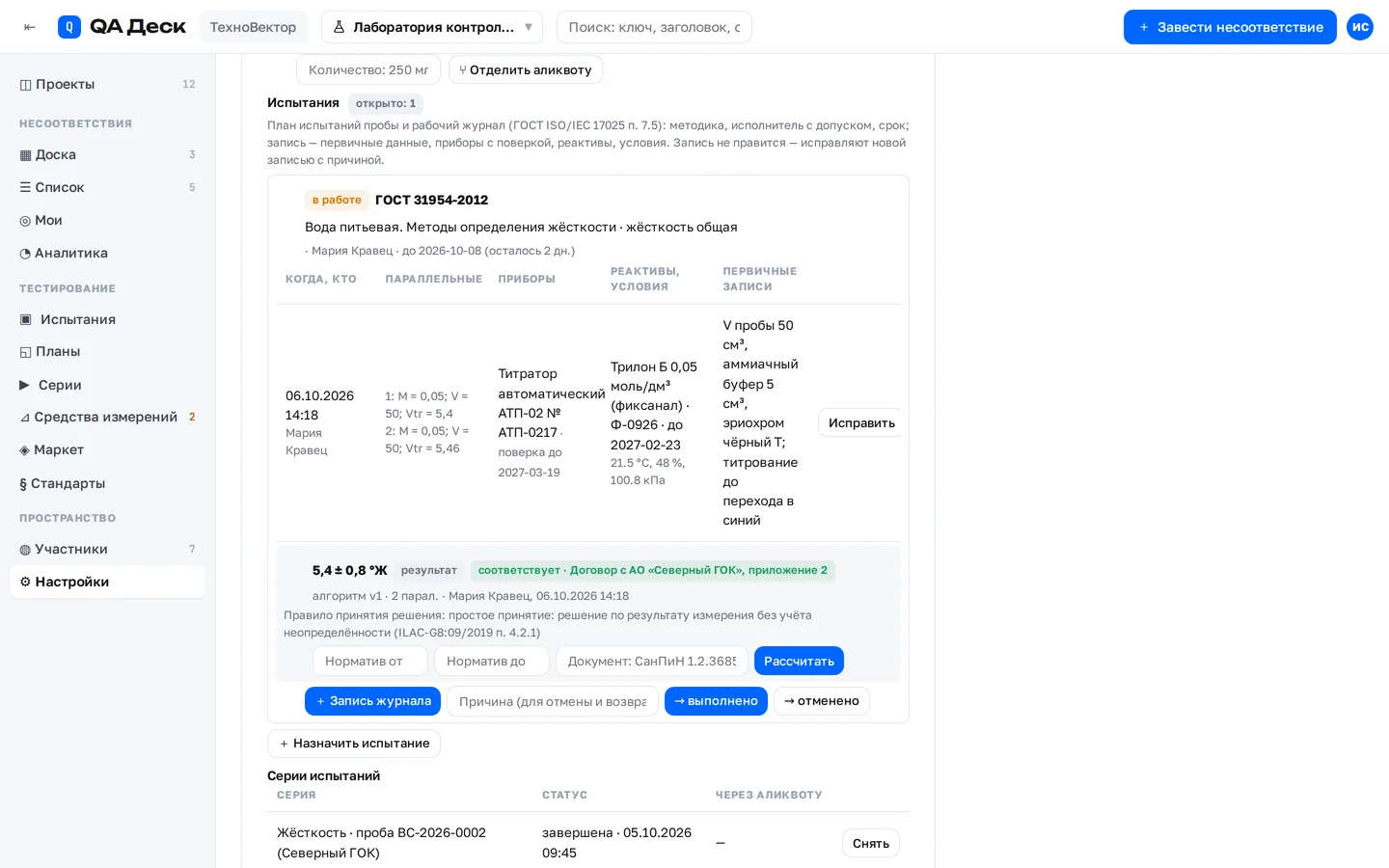Click the в работе status badge
This screenshot has height=868, width=1389.
pos(337,200)
